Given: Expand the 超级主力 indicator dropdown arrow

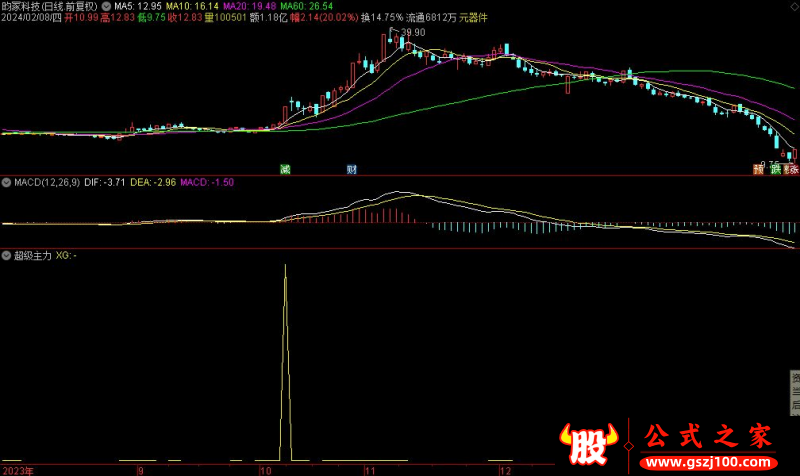Looking at the screenshot, I should [6, 256].
